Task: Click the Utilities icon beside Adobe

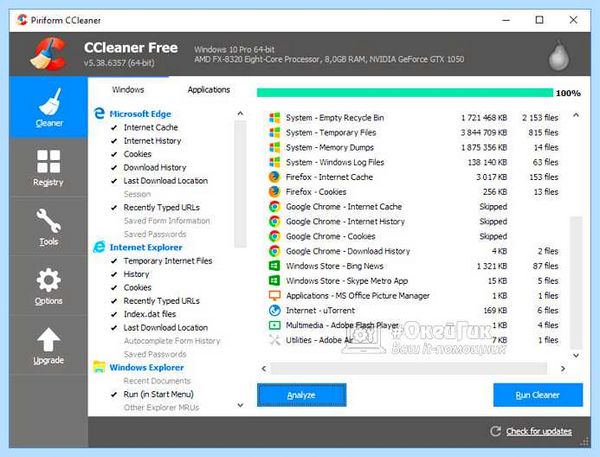Action: [x=274, y=340]
